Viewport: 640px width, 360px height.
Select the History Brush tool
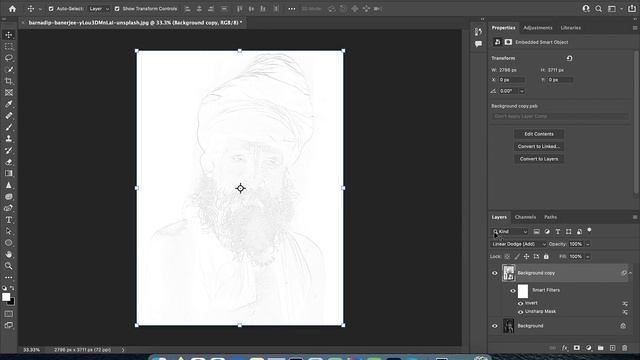pos(9,150)
